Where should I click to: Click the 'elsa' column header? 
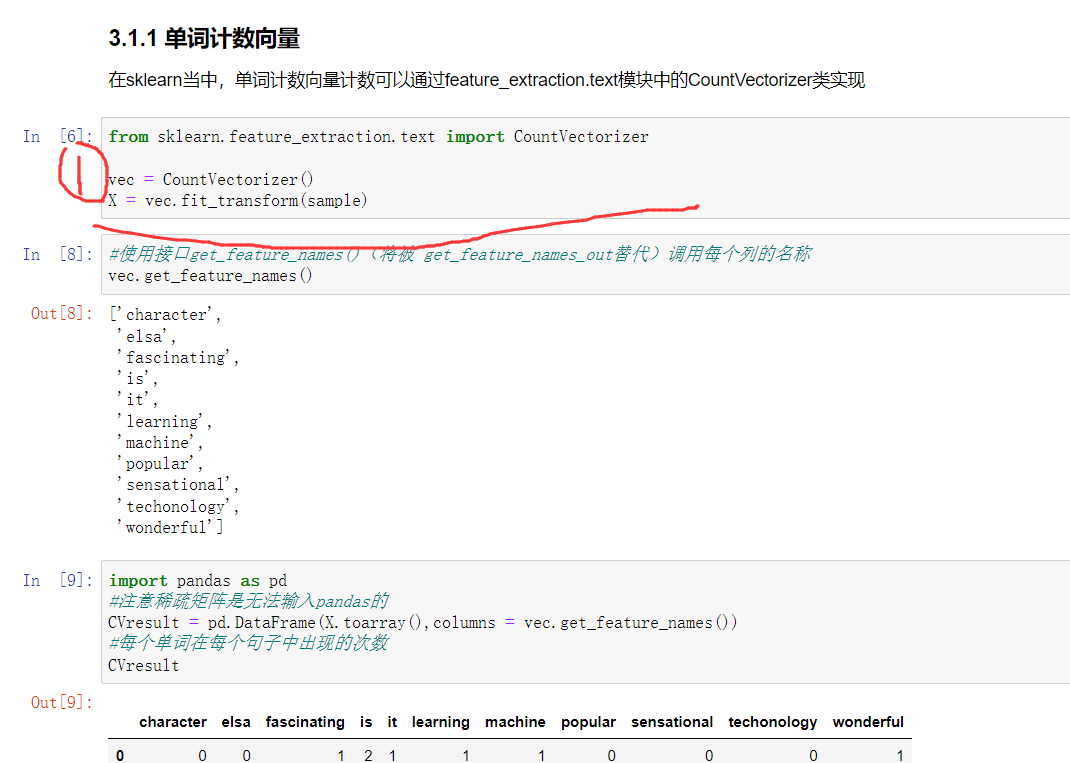pyautogui.click(x=236, y=722)
